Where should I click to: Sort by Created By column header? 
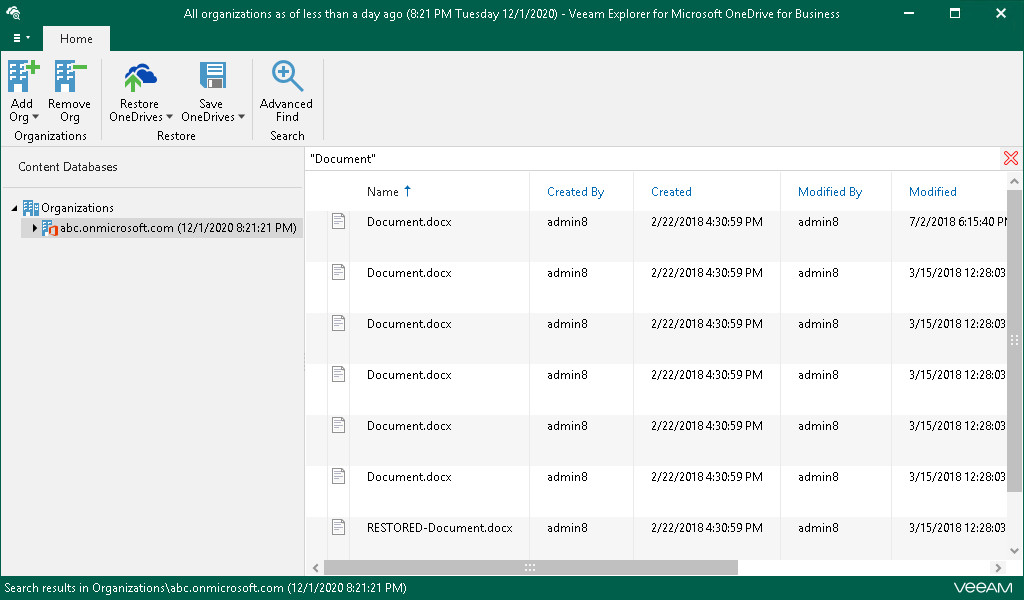pos(575,191)
